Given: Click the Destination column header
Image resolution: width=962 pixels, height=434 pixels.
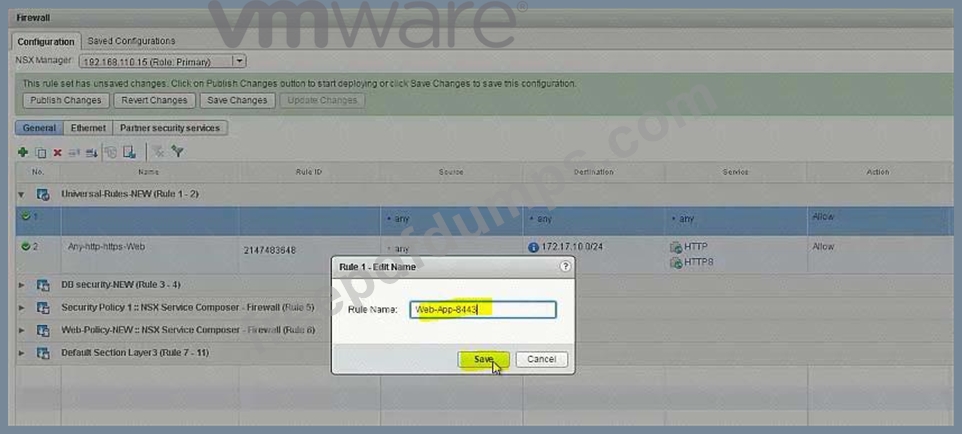Looking at the screenshot, I should [x=593, y=172].
